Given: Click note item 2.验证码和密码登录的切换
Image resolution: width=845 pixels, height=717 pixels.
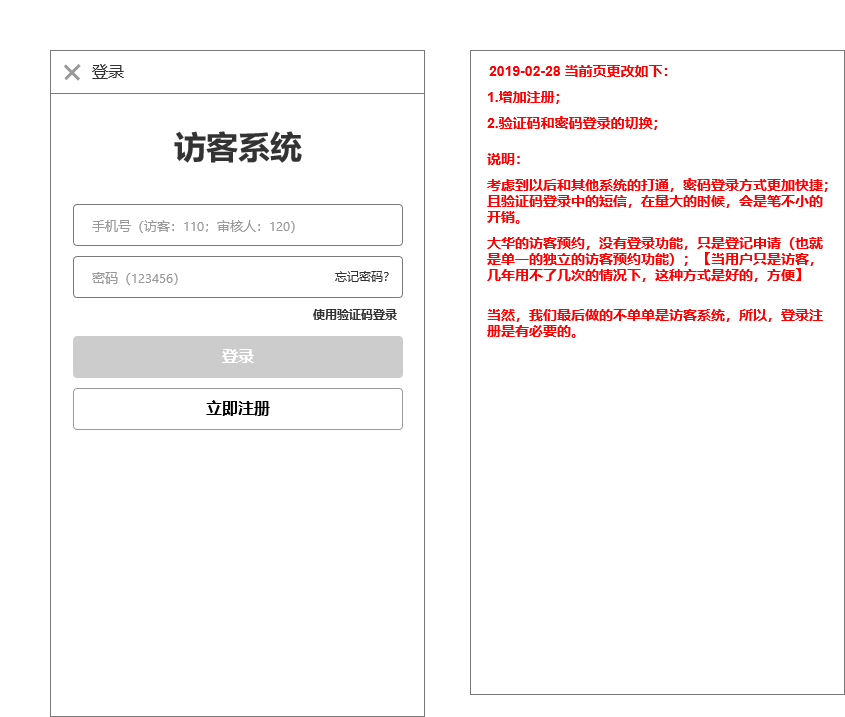Looking at the screenshot, I should (573, 125).
